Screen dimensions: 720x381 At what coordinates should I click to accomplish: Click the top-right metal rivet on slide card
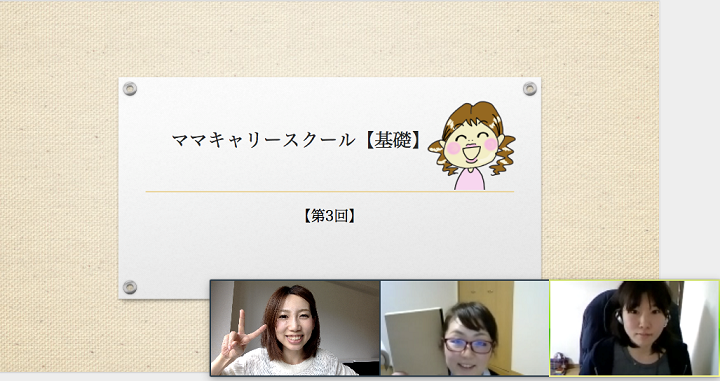530,89
